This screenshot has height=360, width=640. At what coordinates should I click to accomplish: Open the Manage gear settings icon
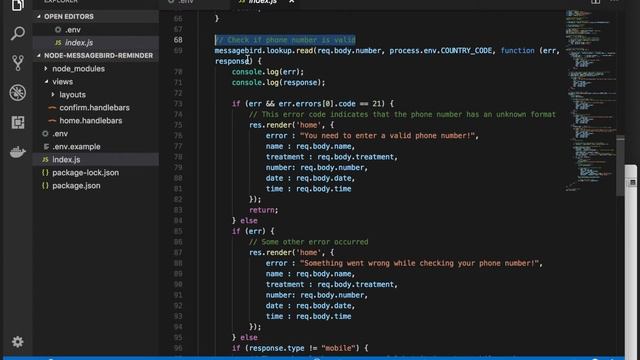(18, 342)
